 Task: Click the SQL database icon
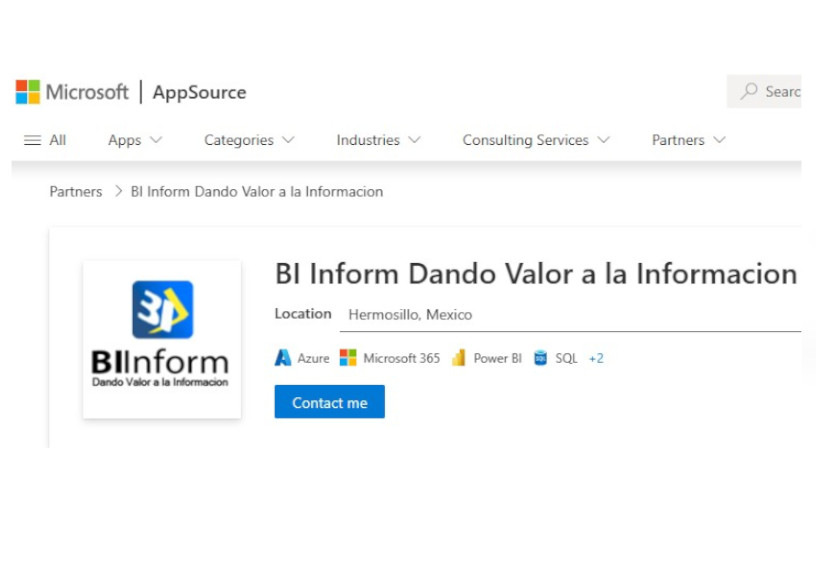coord(541,358)
